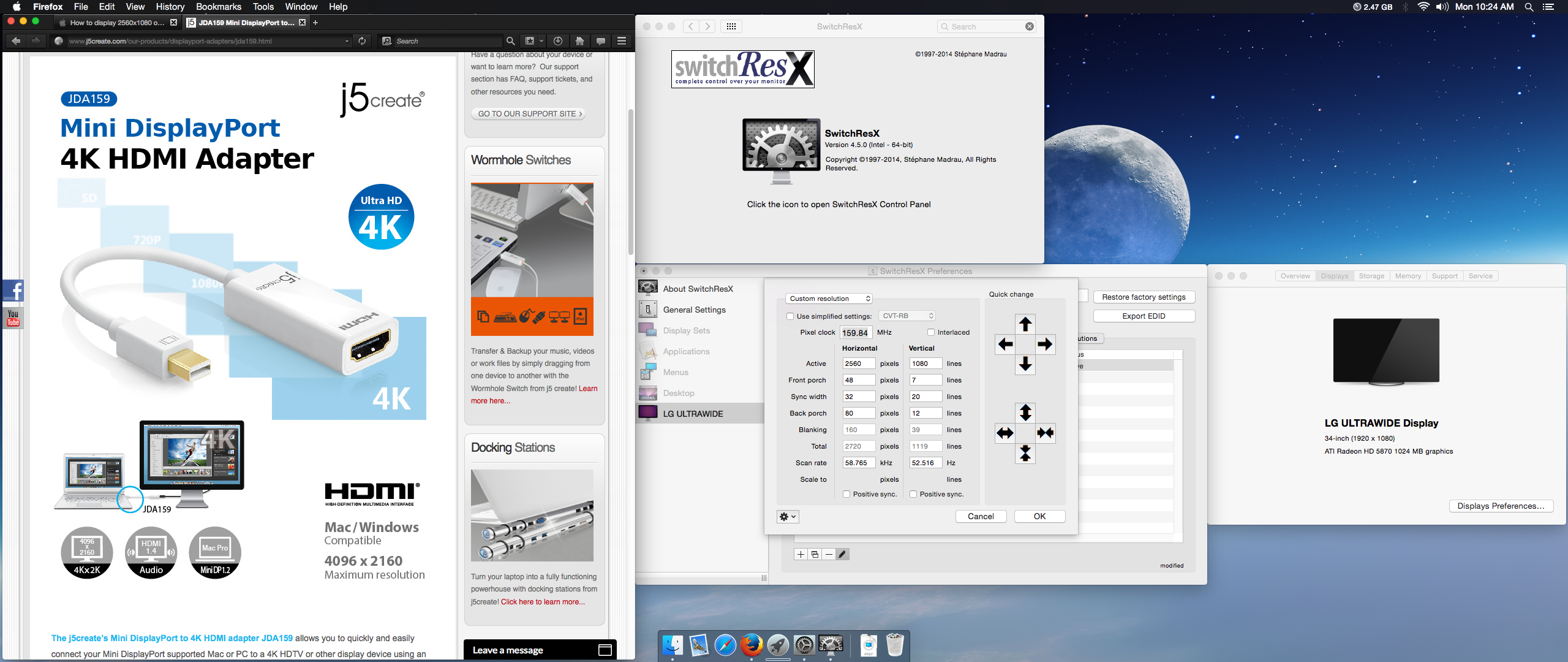Viewport: 1568px width, 662px height.
Task: Click Firefox home toolbar icon
Action: [x=579, y=41]
